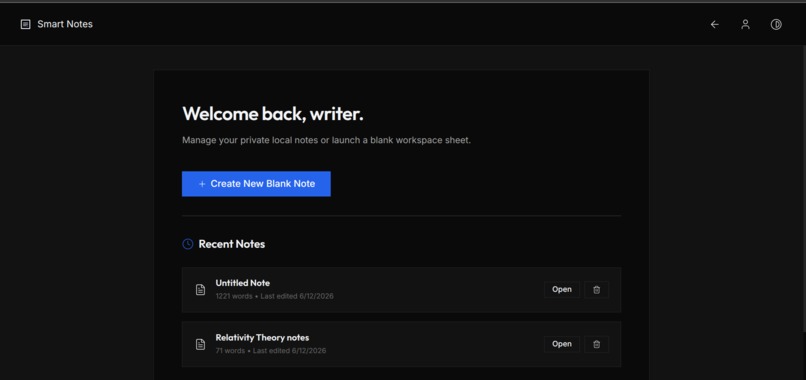806x380 pixels.
Task: Click Create New Blank Note button
Action: pos(256,184)
